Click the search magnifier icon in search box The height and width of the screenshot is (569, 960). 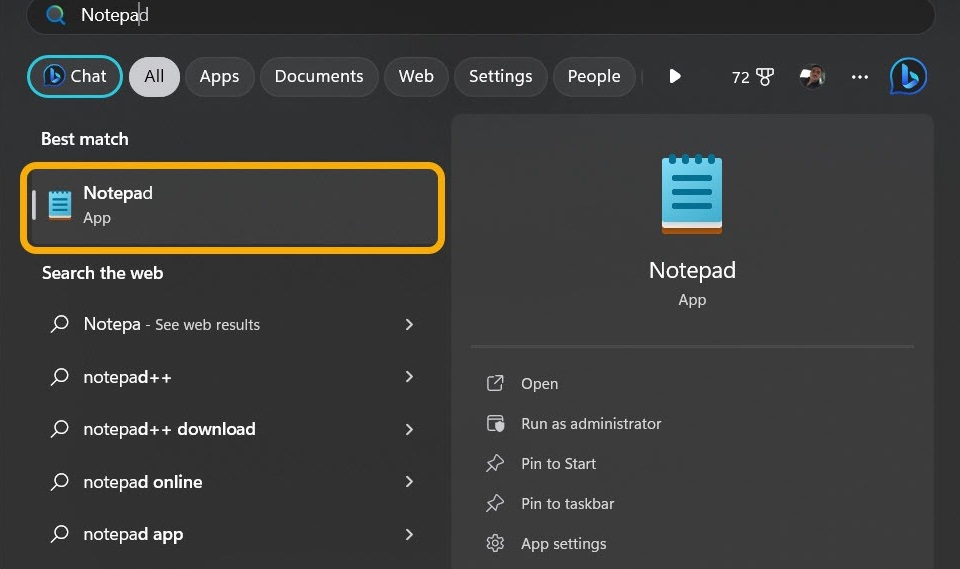(56, 14)
